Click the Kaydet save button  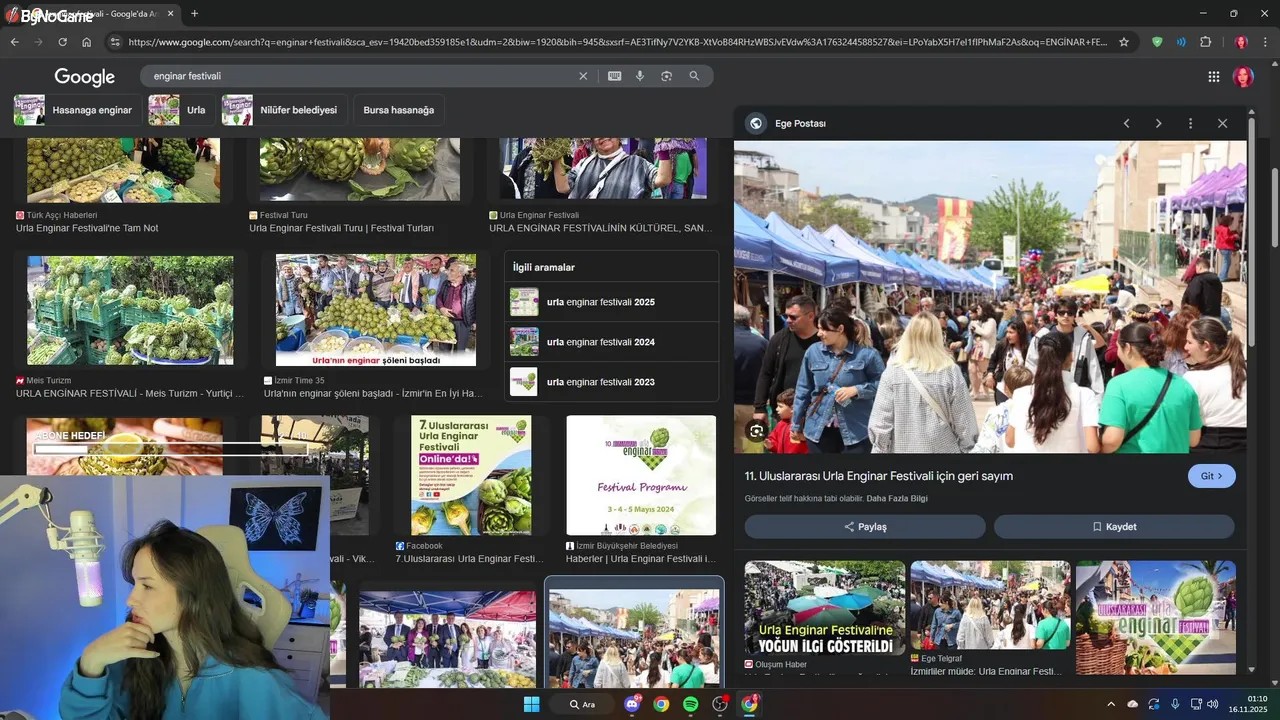tap(1114, 527)
